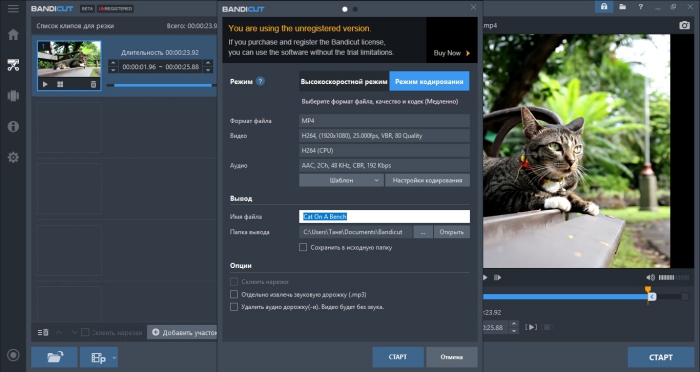Click the end trim handle on timeline

(652, 297)
